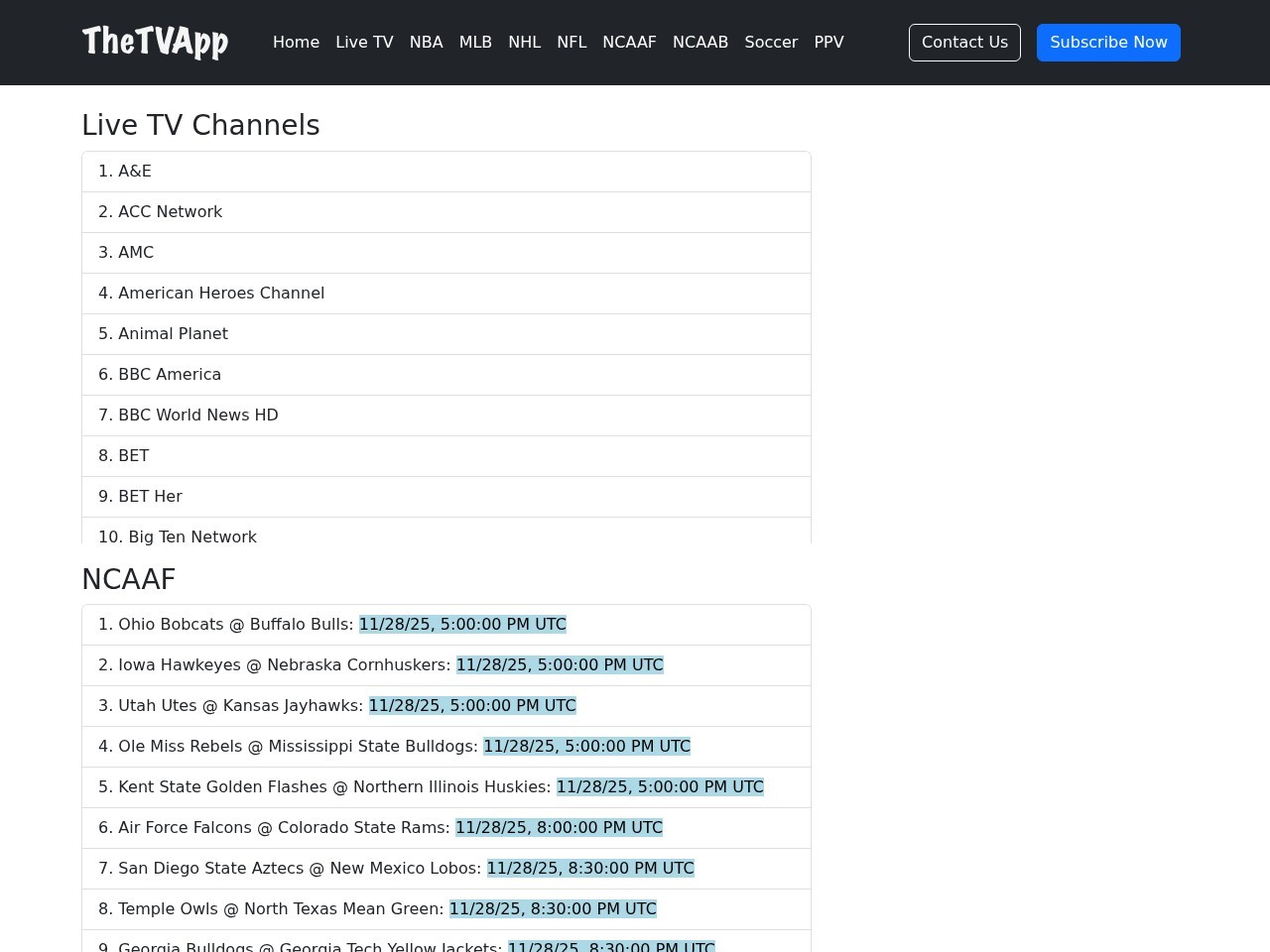
Task: Click the TheTVApp logo
Action: (x=155, y=42)
